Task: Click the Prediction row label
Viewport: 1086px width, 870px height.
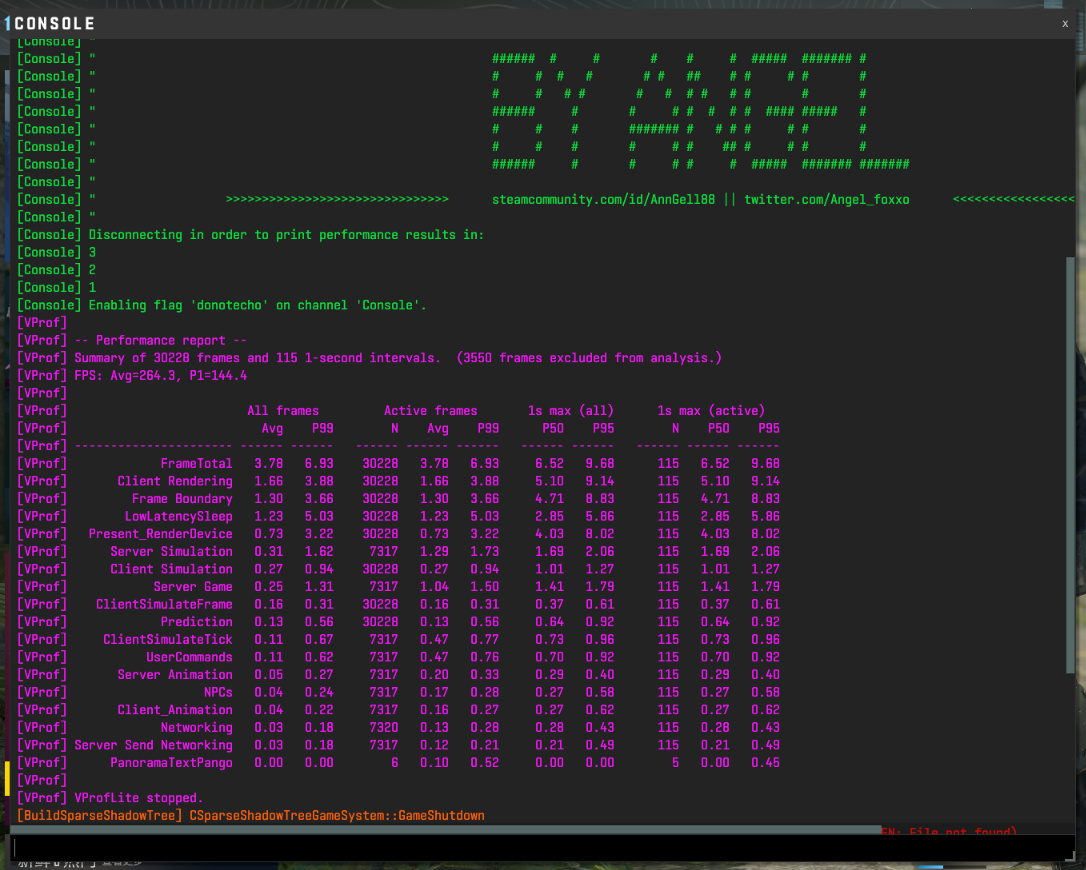Action: pyautogui.click(x=197, y=622)
